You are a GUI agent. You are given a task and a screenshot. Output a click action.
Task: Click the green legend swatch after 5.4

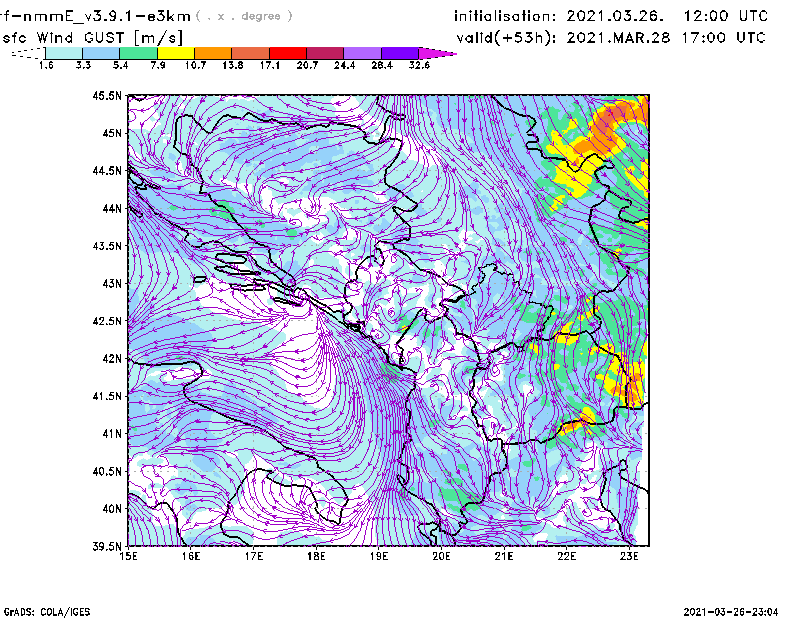click(138, 53)
